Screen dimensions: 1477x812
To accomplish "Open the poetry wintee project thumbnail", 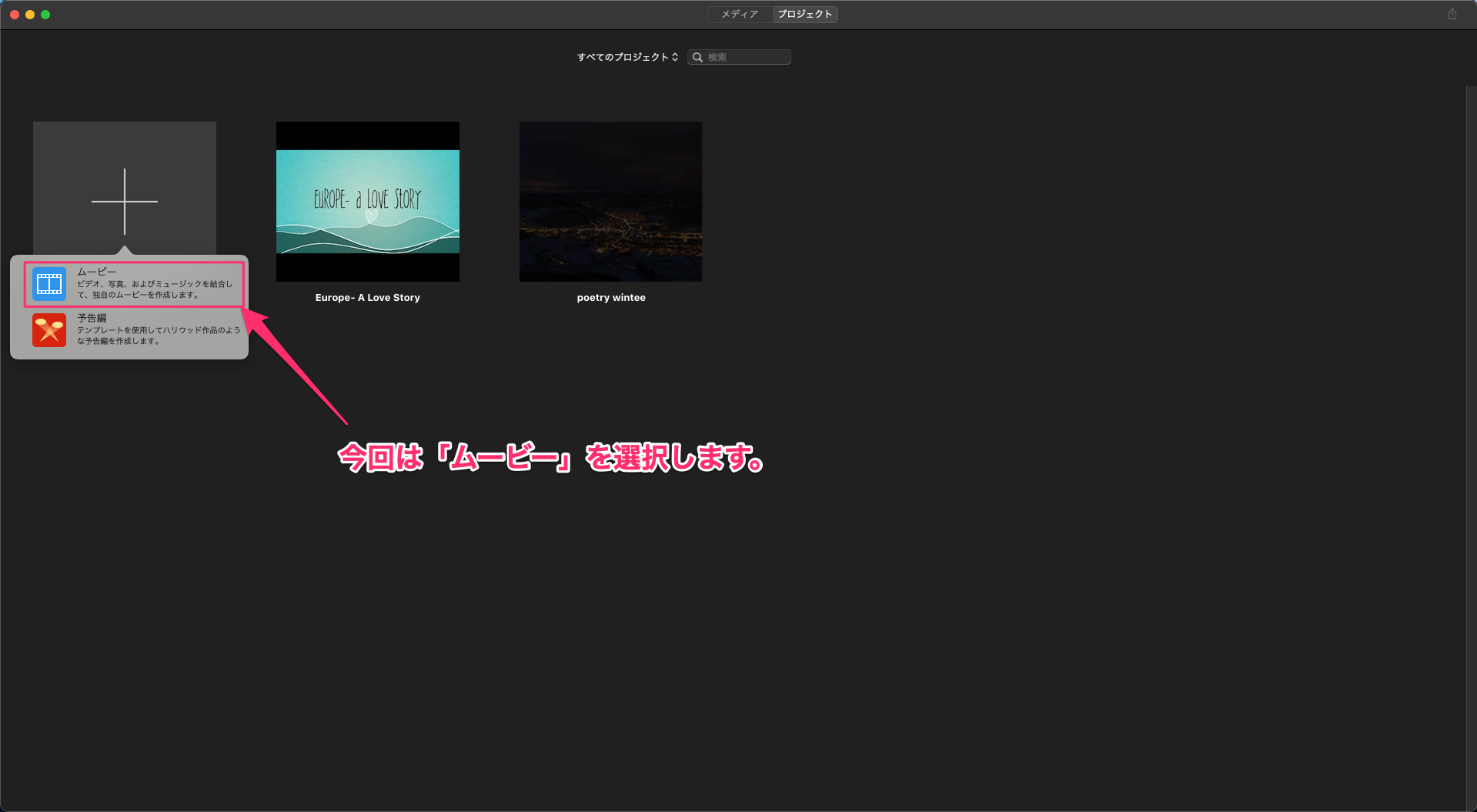I will (x=610, y=201).
